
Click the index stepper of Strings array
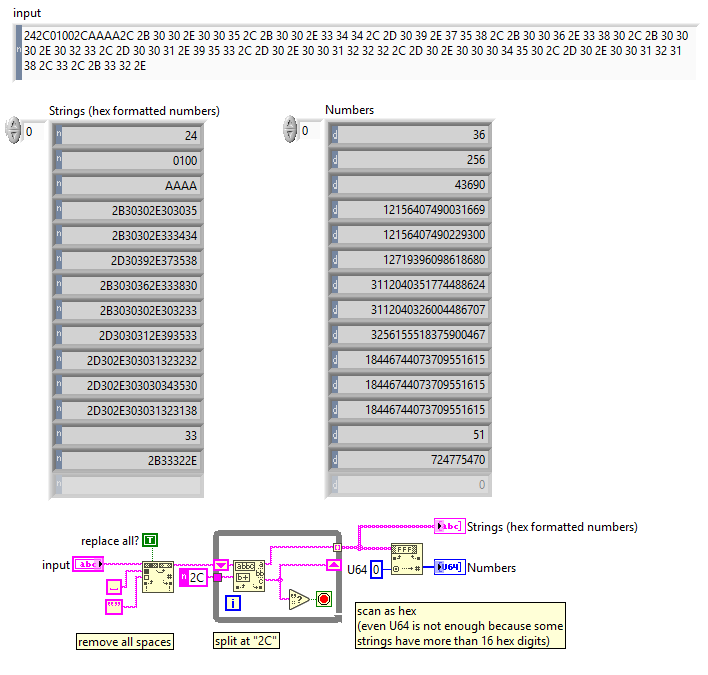[14, 130]
